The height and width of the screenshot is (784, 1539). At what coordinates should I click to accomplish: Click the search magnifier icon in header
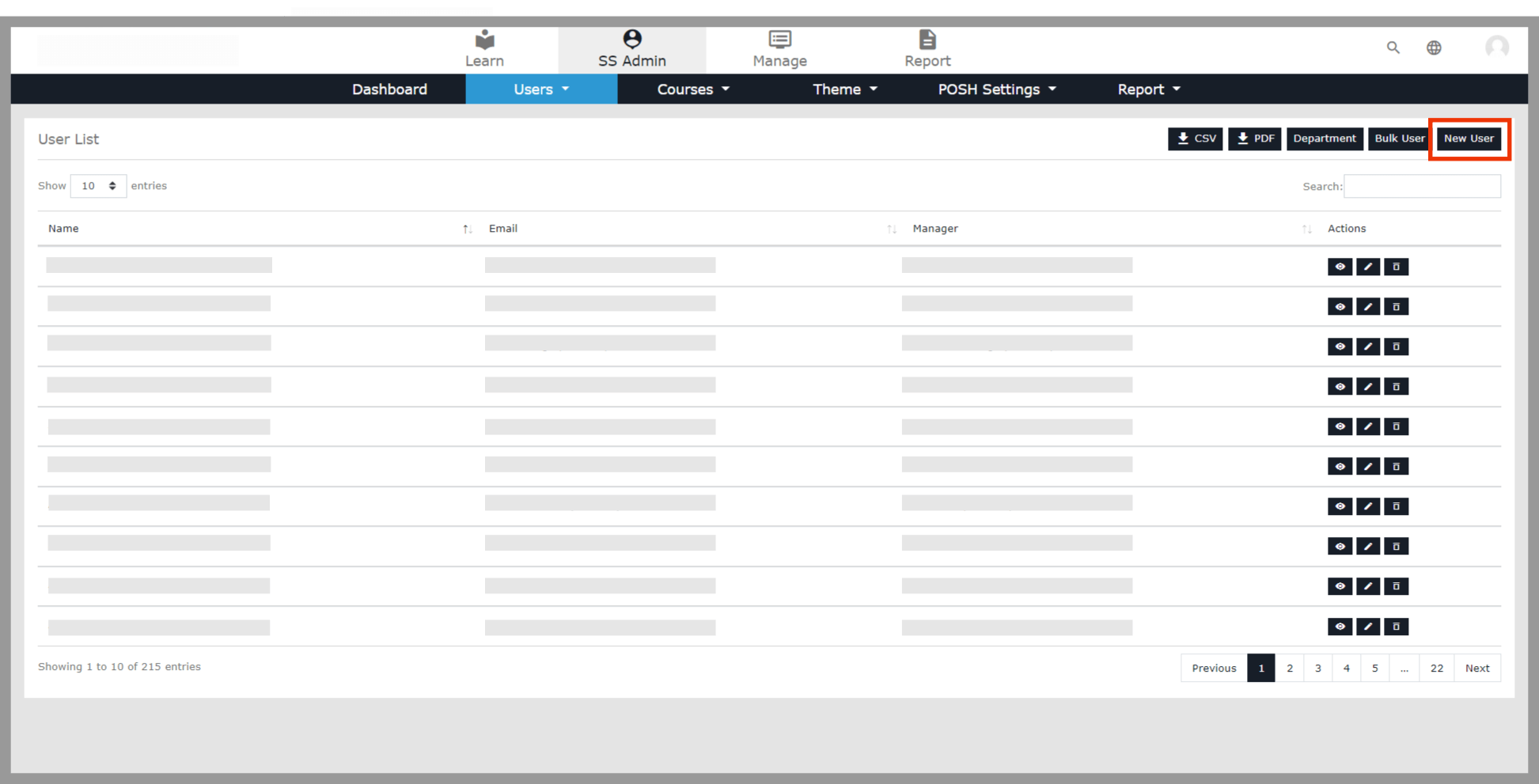[x=1393, y=47]
